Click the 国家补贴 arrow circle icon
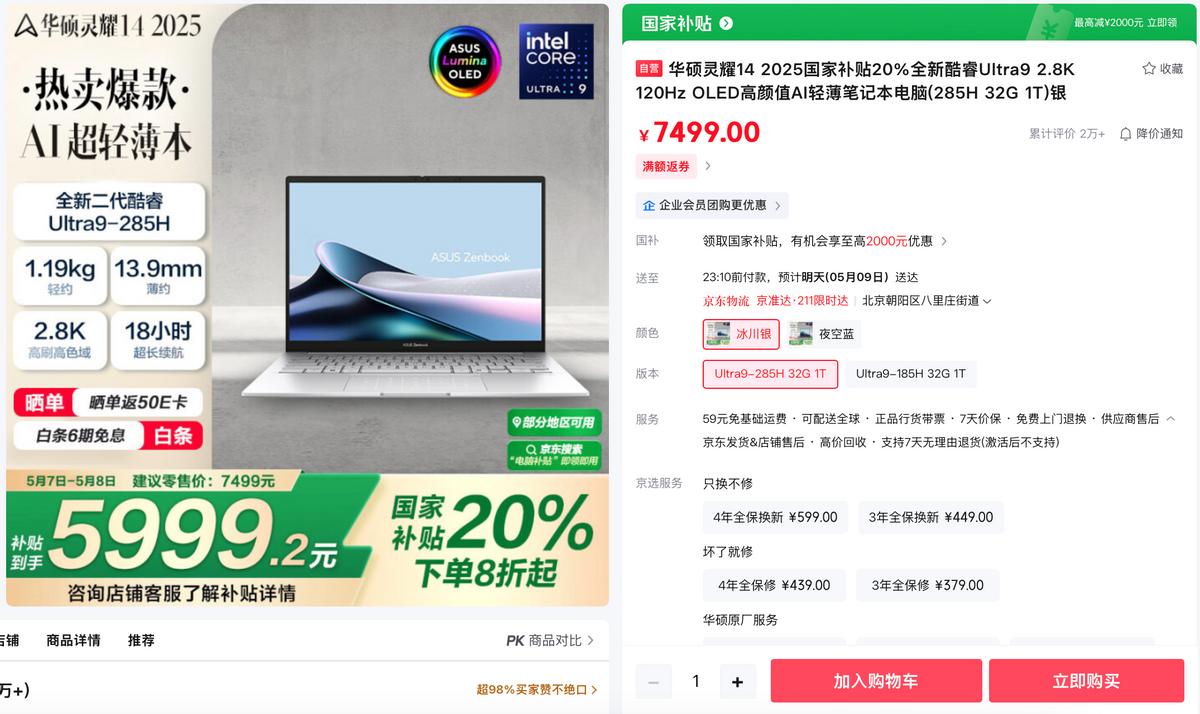This screenshot has width=1200, height=714. coord(726,23)
